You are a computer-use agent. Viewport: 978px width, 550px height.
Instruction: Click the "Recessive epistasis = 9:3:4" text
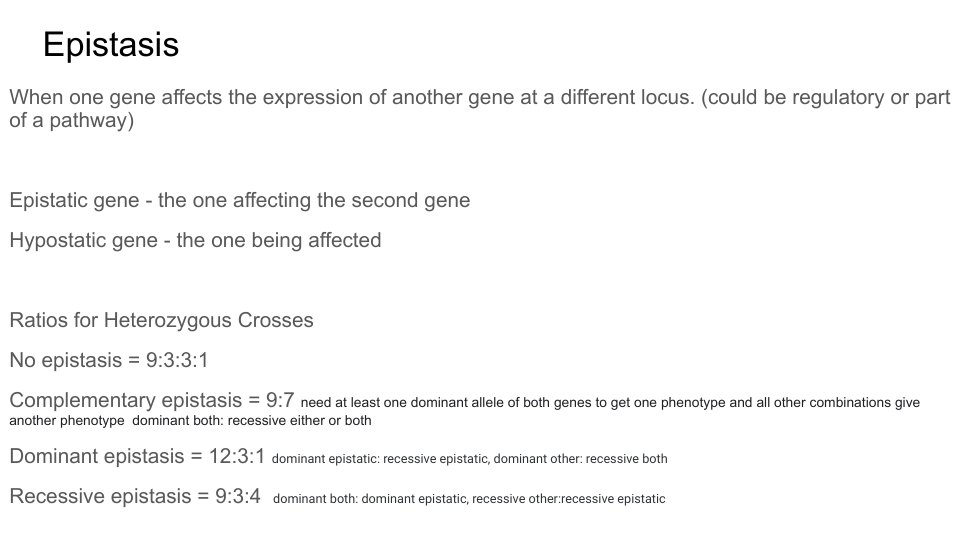click(x=135, y=497)
